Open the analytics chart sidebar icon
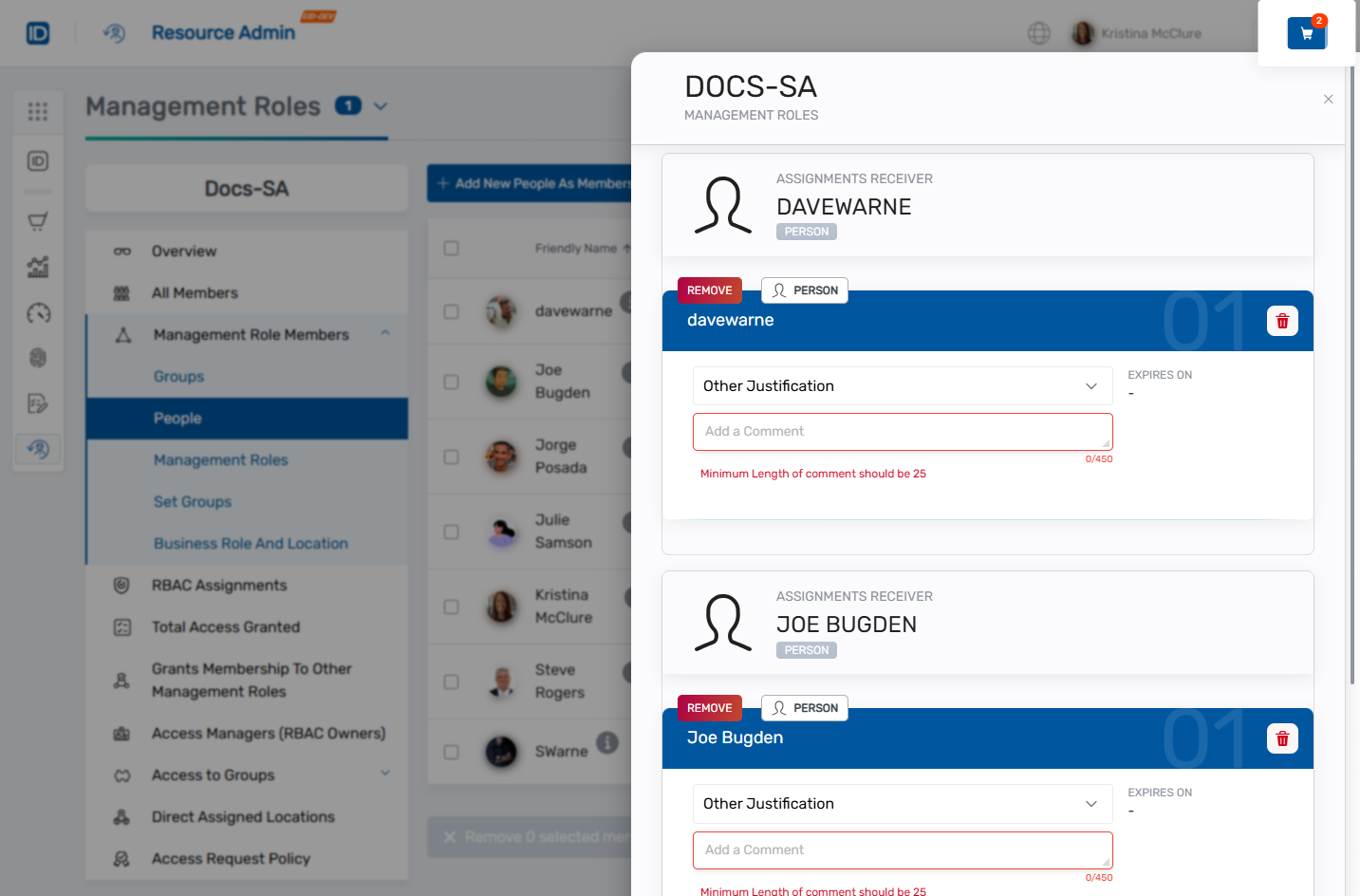Screen dimensions: 1360x896 [38, 268]
